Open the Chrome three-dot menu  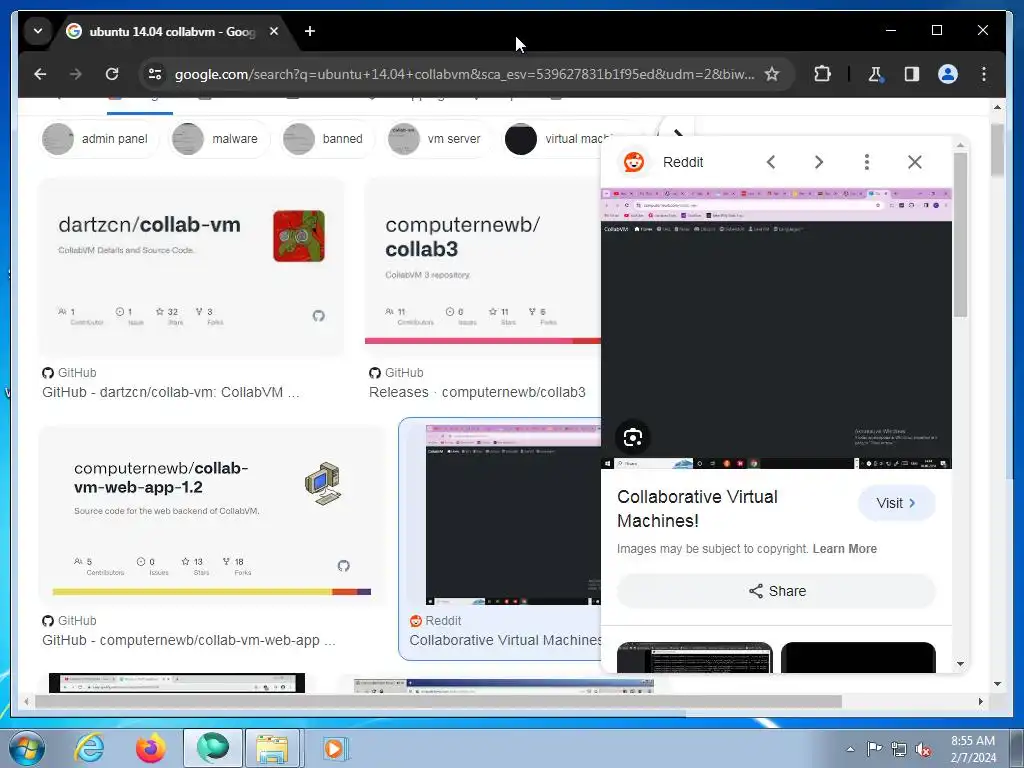tap(984, 74)
